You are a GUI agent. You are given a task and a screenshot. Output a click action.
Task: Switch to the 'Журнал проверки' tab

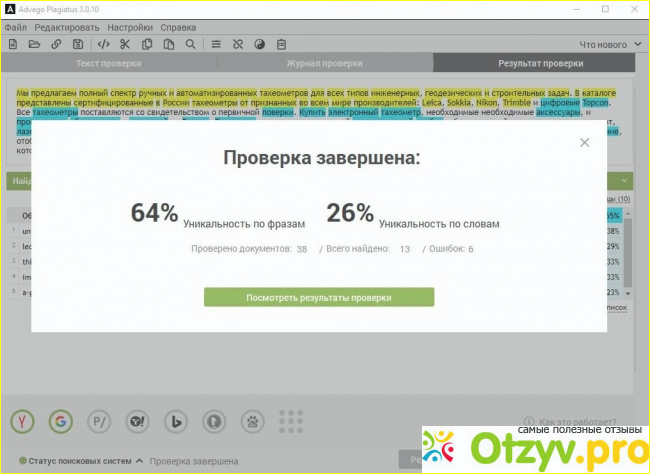325,63
